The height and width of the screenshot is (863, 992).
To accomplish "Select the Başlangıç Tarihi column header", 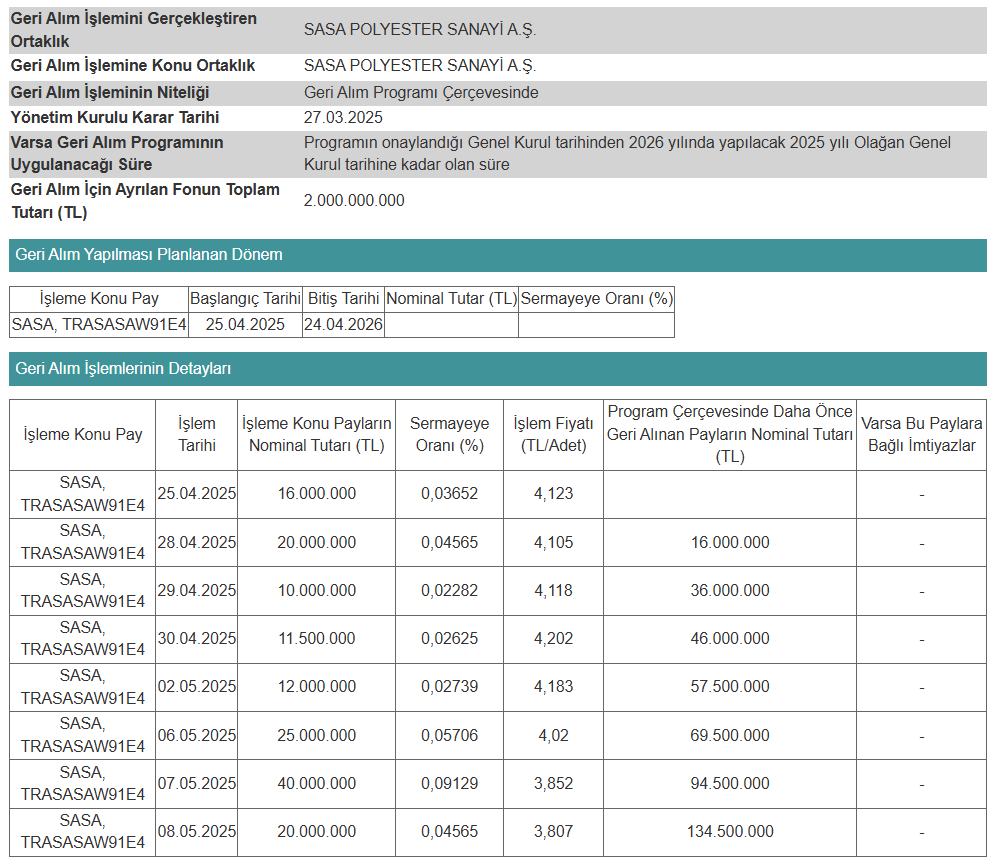I will (x=245, y=299).
